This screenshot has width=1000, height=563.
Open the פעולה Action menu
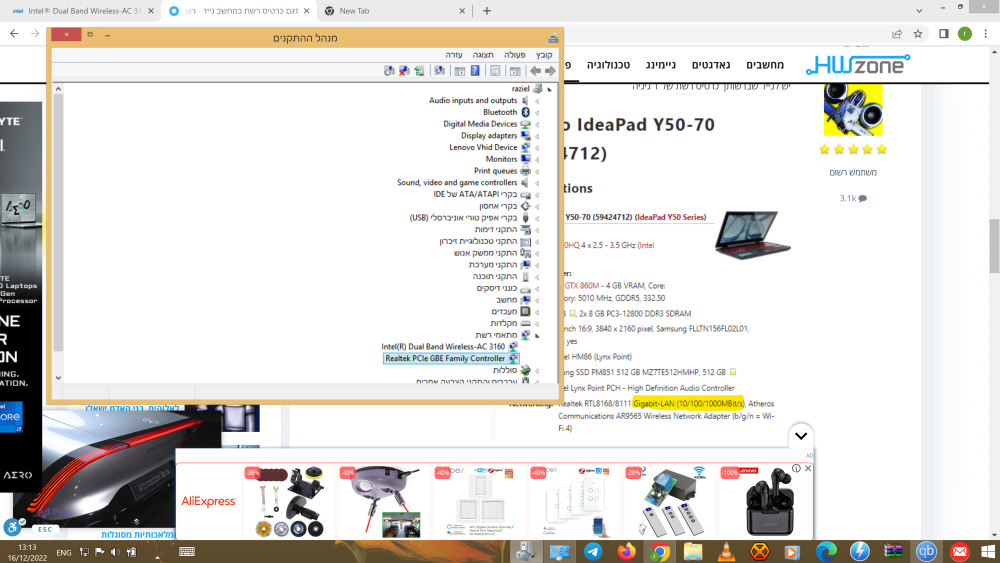515,55
